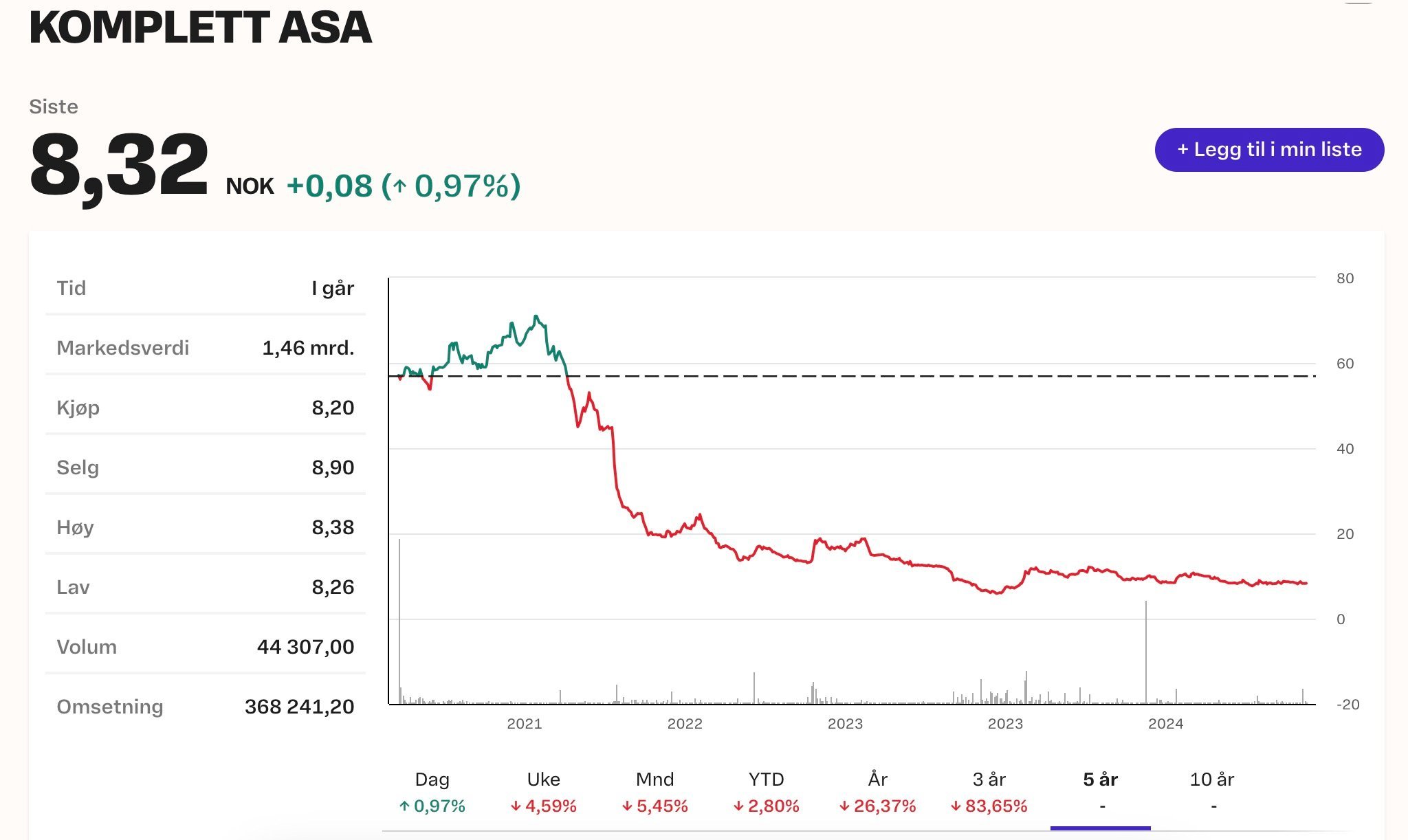
Task: Switch chart to Uke period
Action: [x=543, y=792]
